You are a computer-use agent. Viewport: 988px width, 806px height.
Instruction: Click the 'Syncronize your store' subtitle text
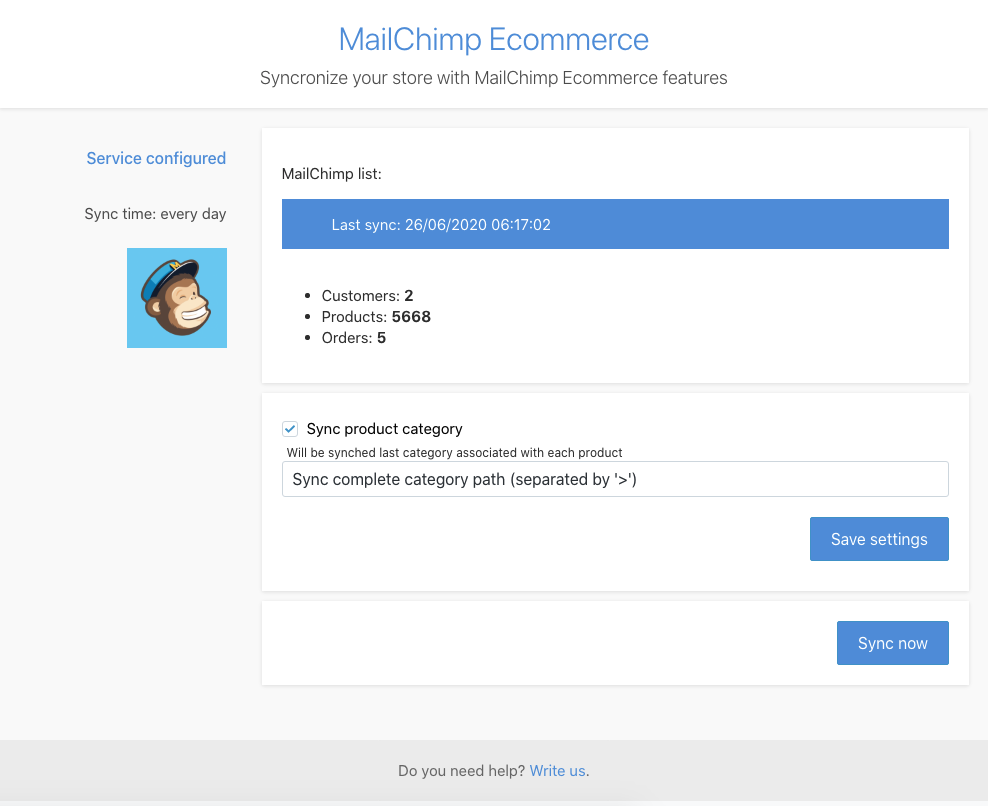[x=493, y=78]
